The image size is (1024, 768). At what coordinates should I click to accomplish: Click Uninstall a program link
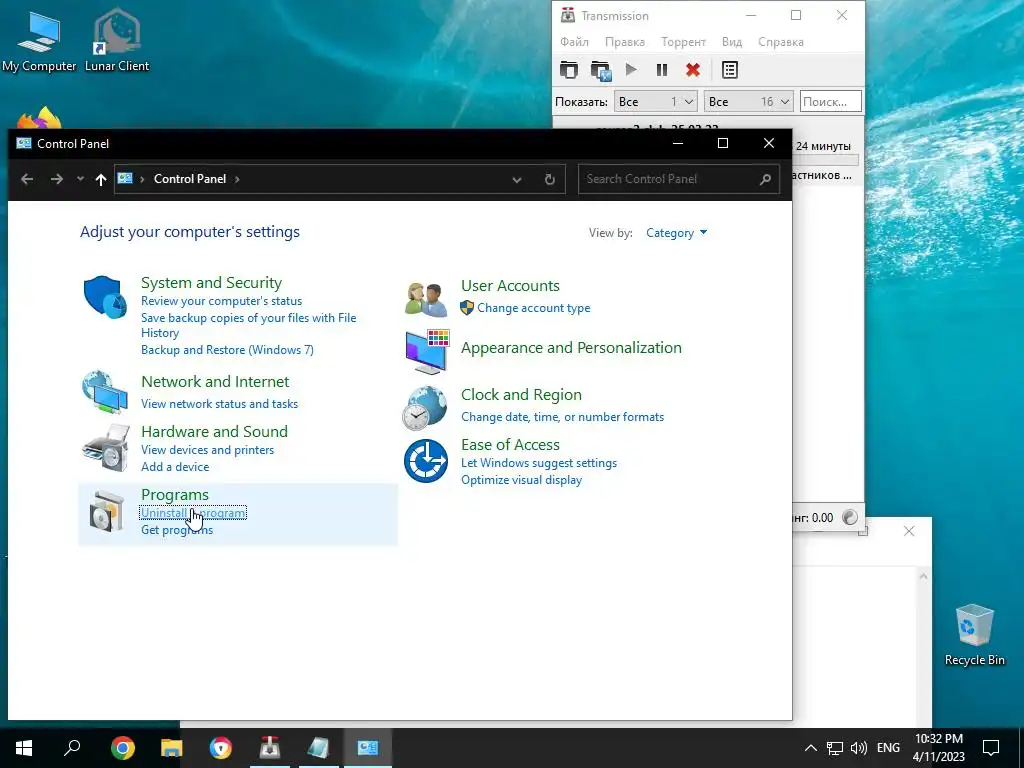[193, 513]
